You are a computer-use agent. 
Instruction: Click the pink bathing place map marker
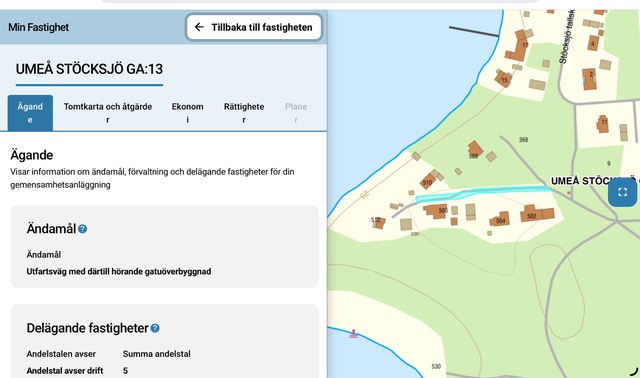(x=353, y=334)
